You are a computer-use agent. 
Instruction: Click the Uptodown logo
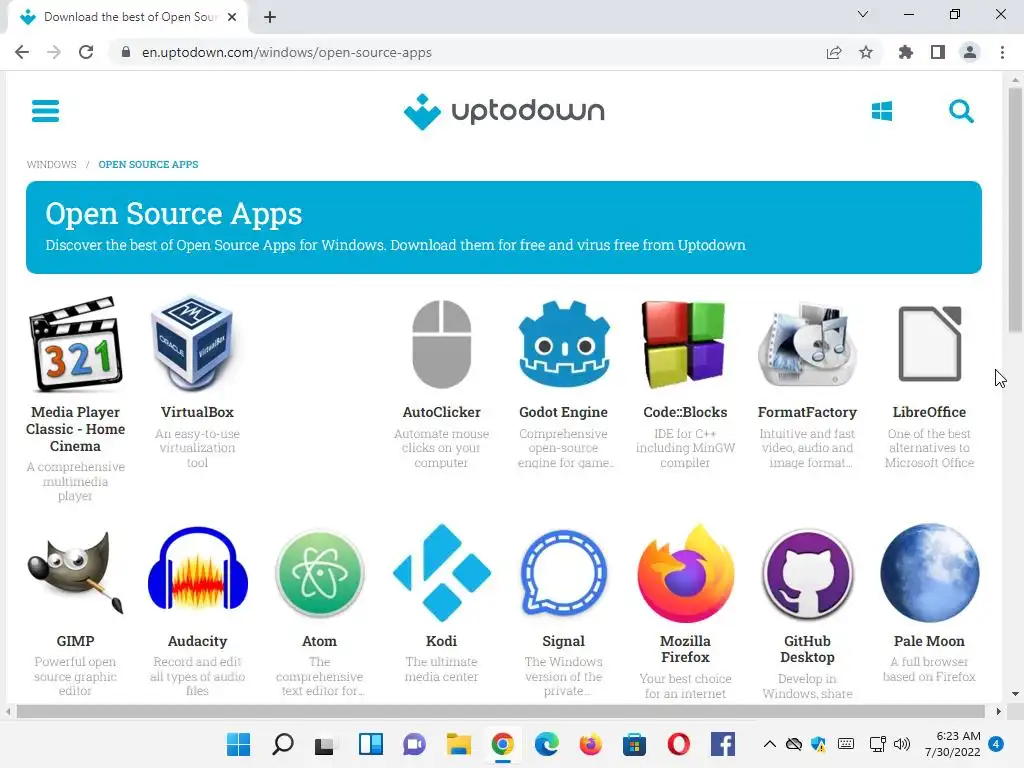pyautogui.click(x=504, y=112)
